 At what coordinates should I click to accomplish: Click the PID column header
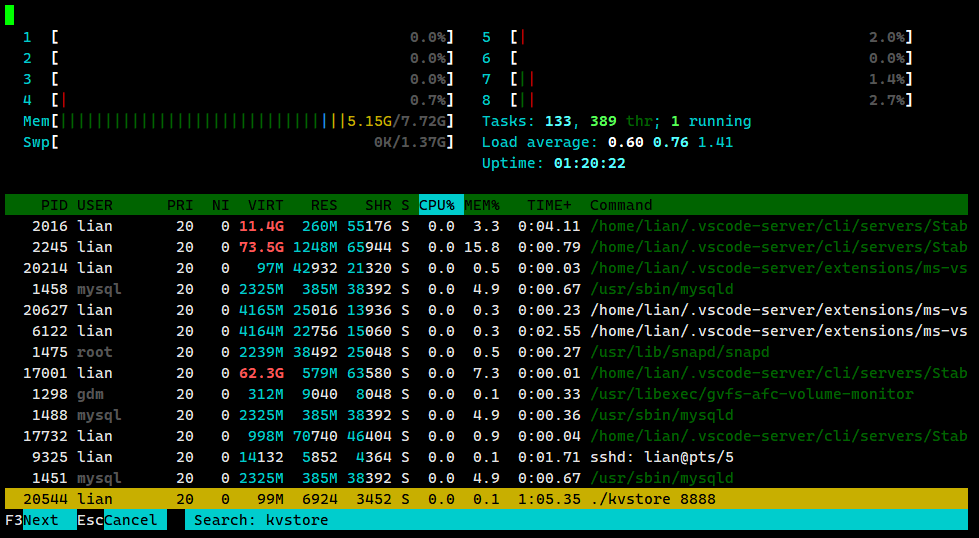[x=52, y=205]
